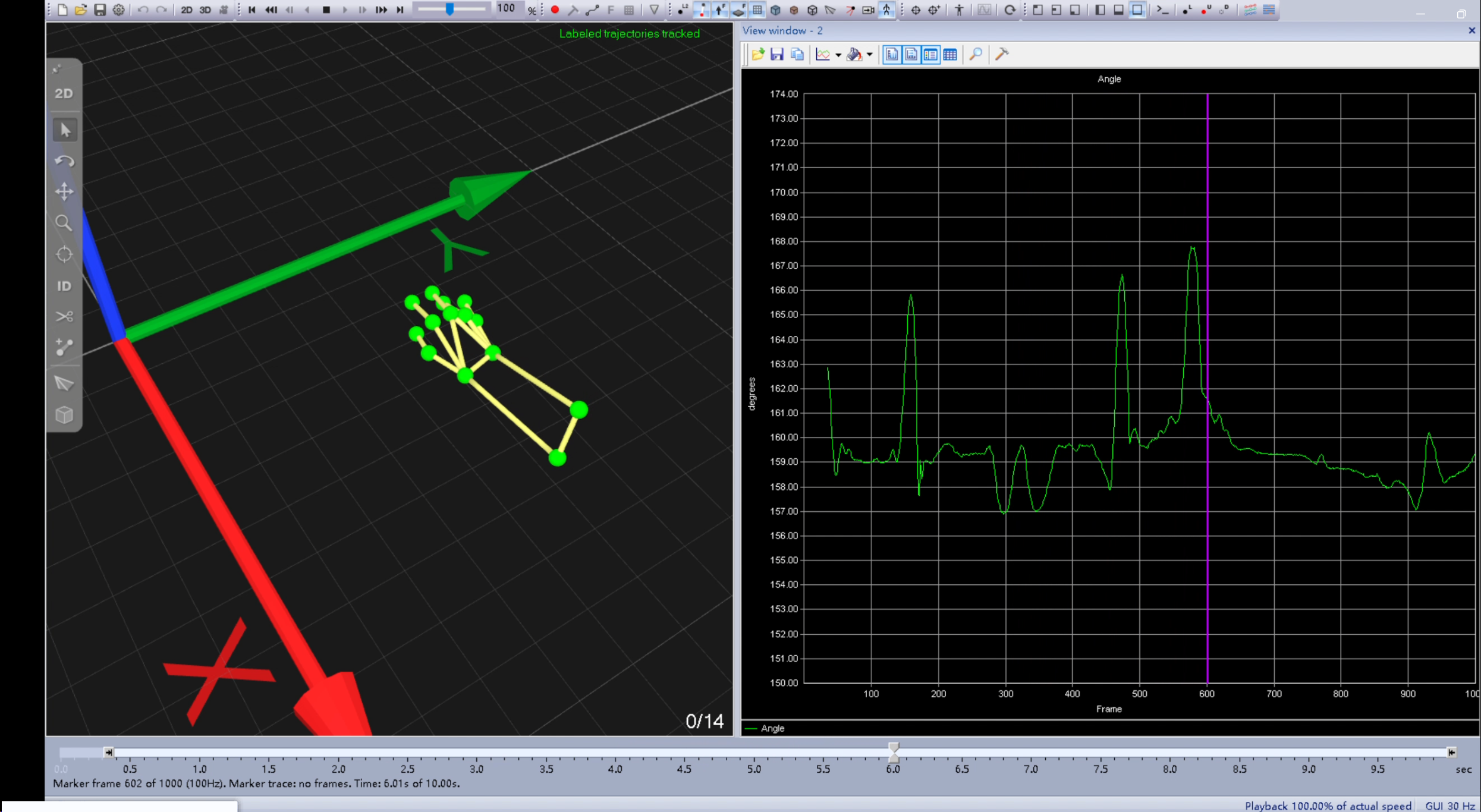Click the hammer settings icon in plot toolbar
This screenshot has width=1481, height=812.
pos(1002,55)
